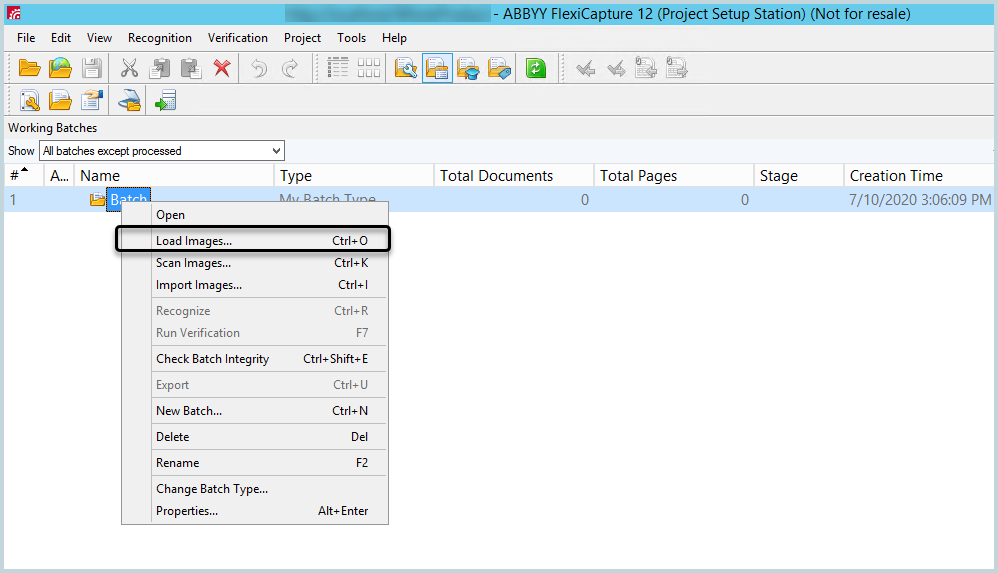Click the Name column header
Viewport: 998px width, 573px height.
click(174, 176)
